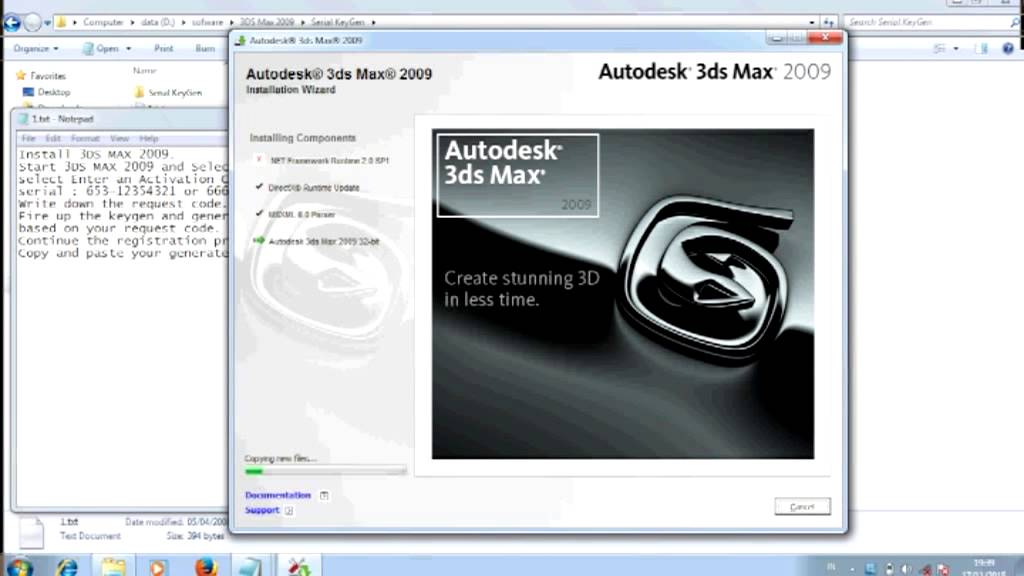The width and height of the screenshot is (1024, 576).
Task: Open the Documentation link
Action: click(278, 495)
